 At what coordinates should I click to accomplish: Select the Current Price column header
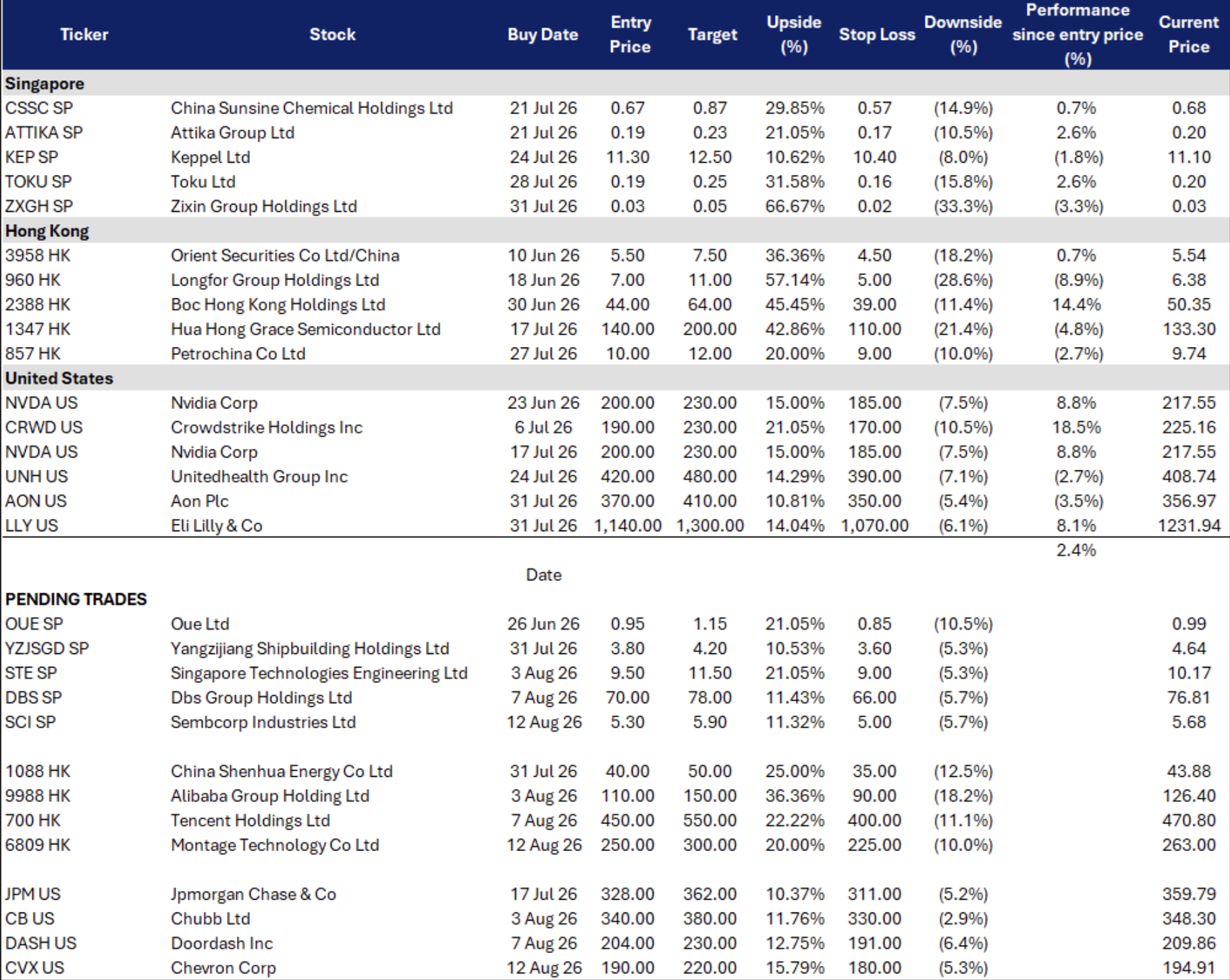[1189, 34]
